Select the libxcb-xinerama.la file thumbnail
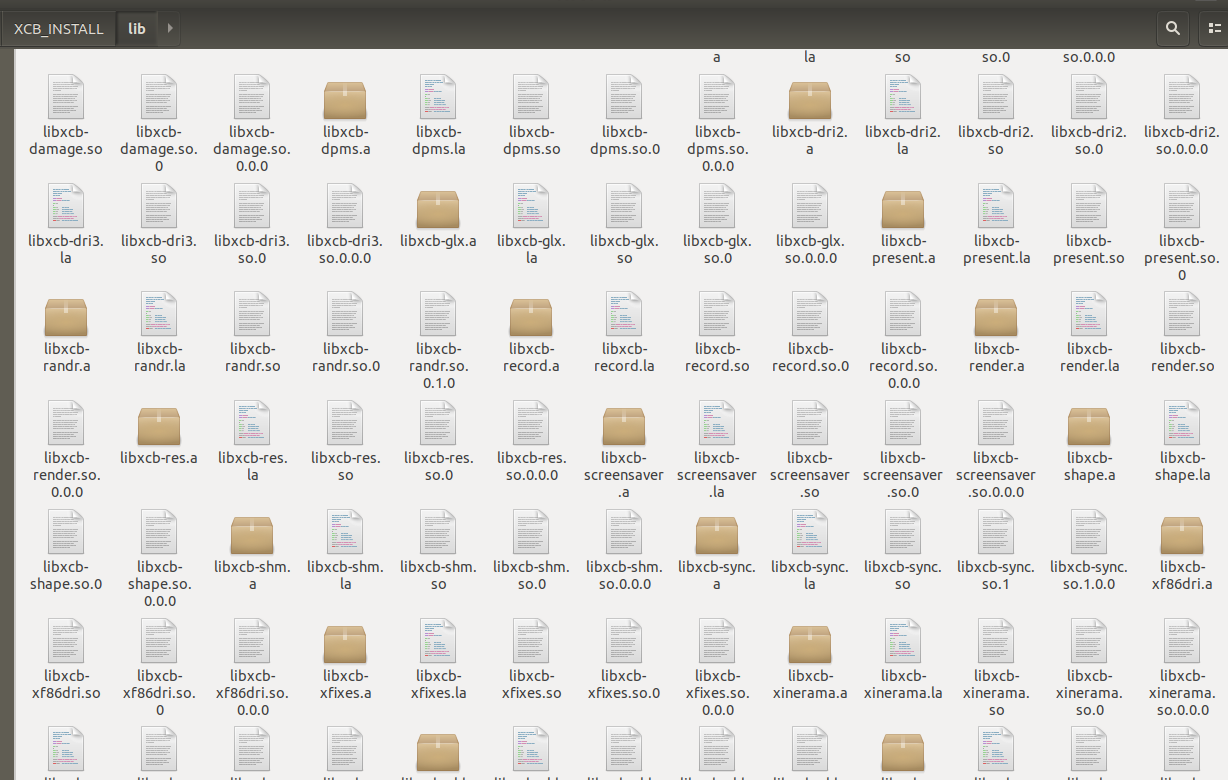Viewport: 1228px width, 780px height. click(x=903, y=643)
